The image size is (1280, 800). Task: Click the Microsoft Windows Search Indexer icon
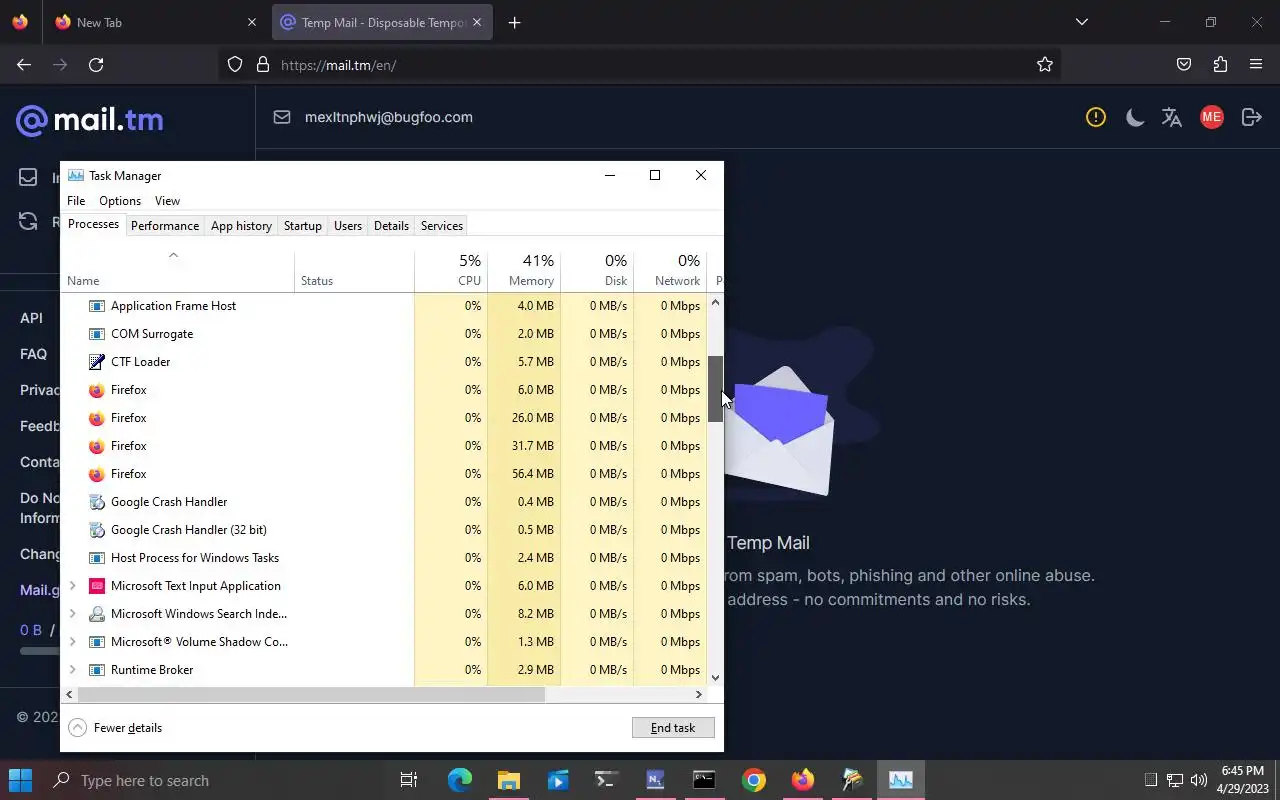tap(97, 614)
